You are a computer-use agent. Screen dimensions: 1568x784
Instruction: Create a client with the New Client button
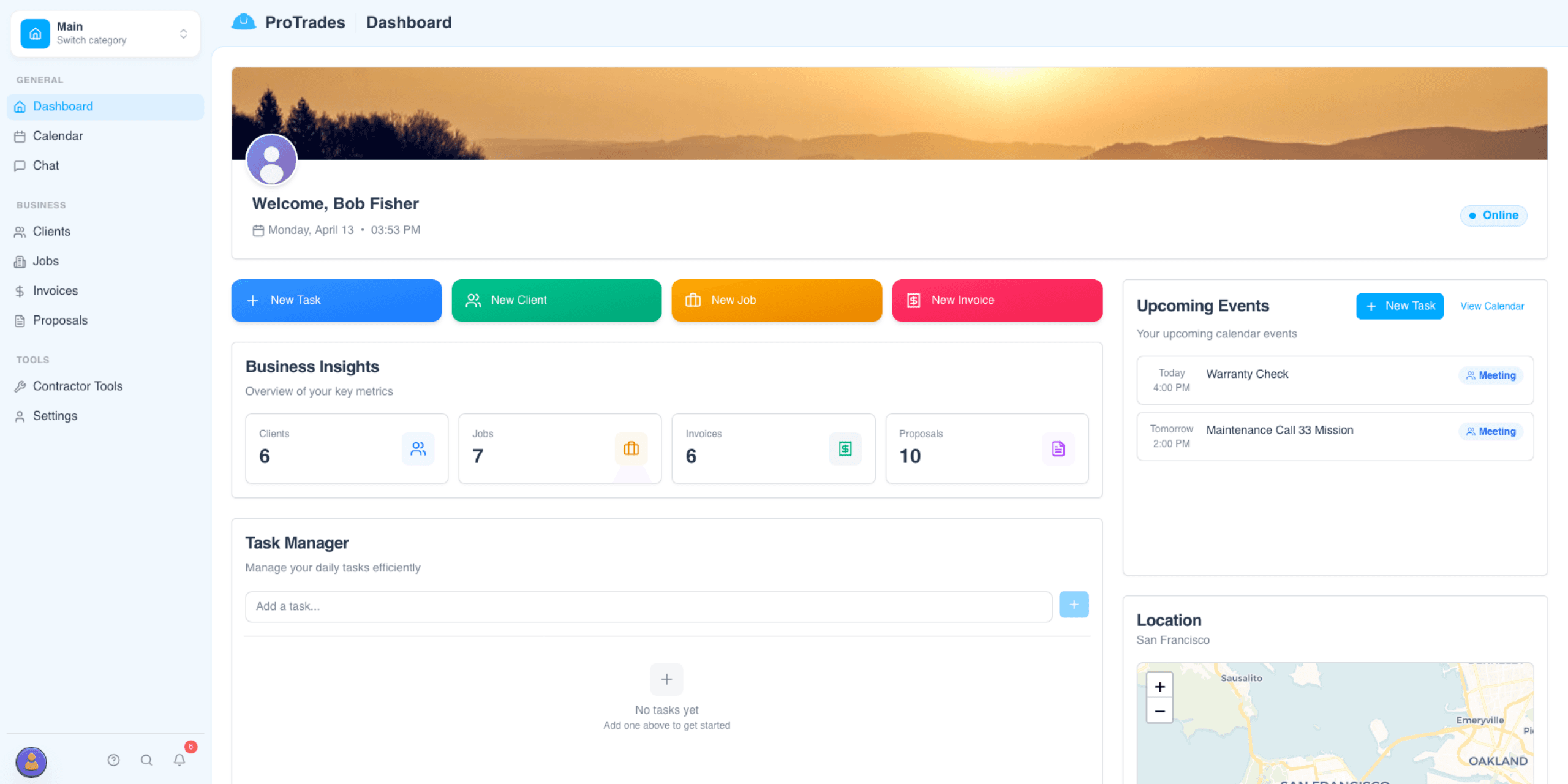(x=556, y=300)
